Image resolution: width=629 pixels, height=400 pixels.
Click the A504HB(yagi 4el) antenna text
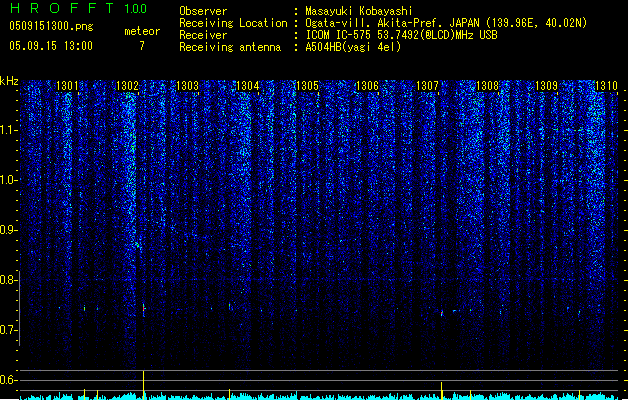353,47
